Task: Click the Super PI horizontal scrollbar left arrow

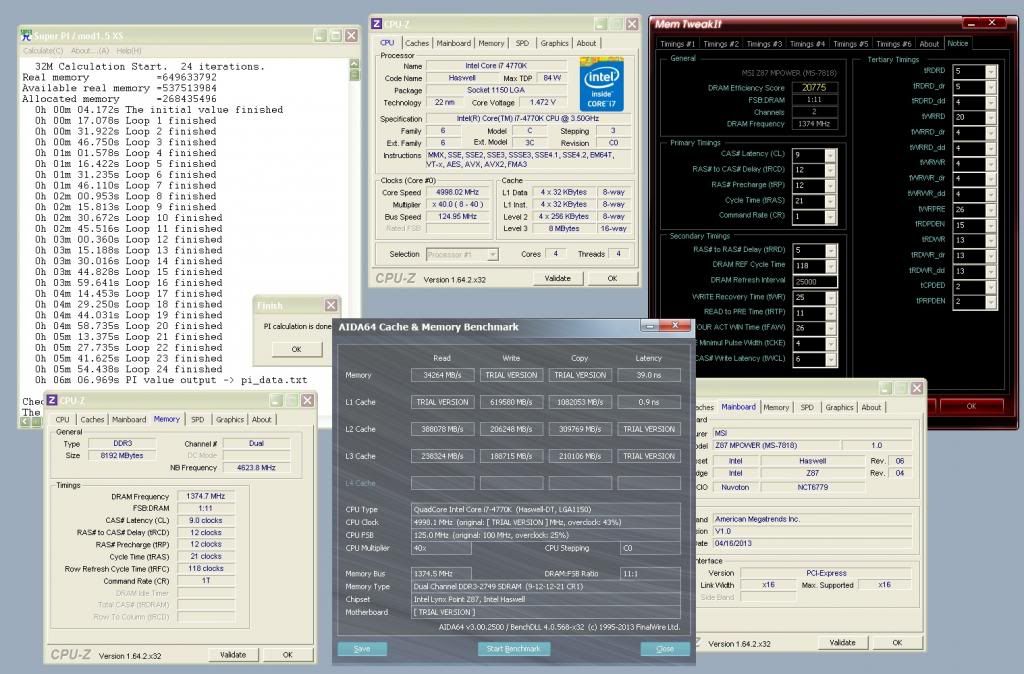Action: click(x=25, y=422)
